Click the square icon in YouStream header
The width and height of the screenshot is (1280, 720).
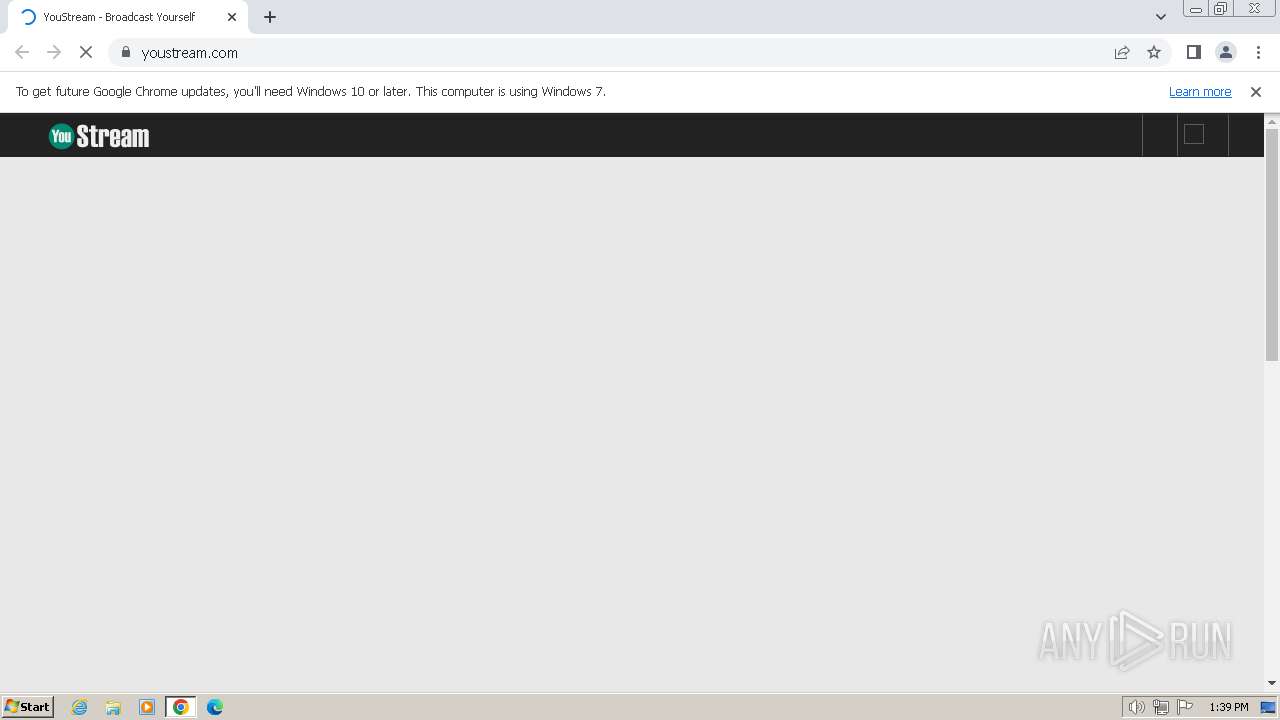[1194, 134]
